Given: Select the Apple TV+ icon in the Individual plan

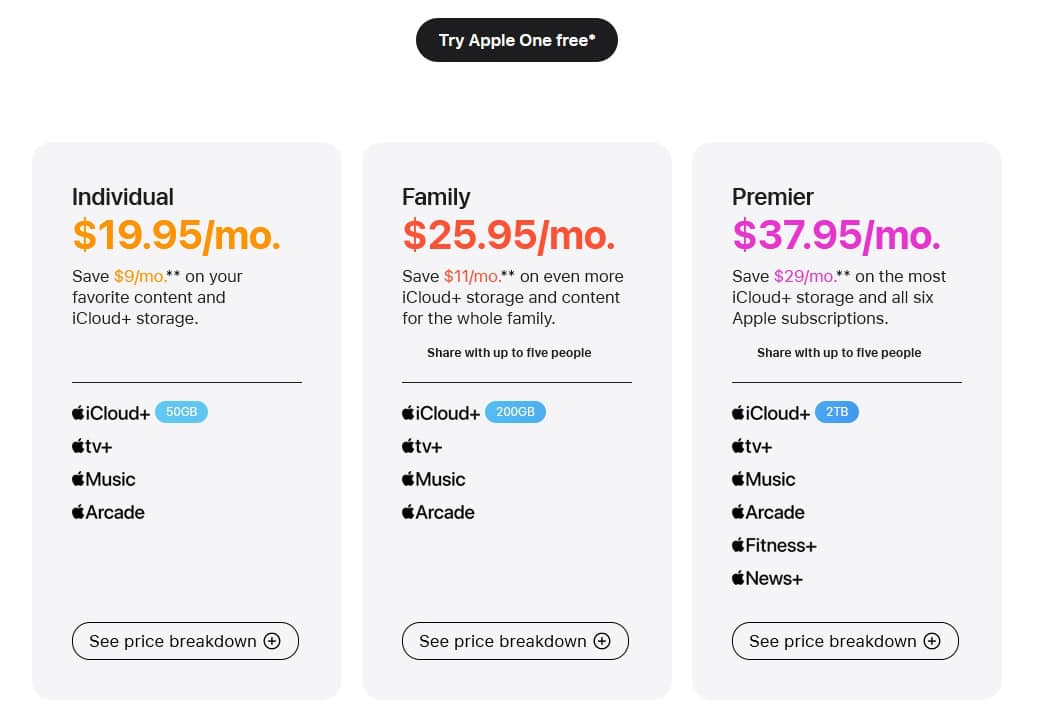Looking at the screenshot, I should 78,446.
